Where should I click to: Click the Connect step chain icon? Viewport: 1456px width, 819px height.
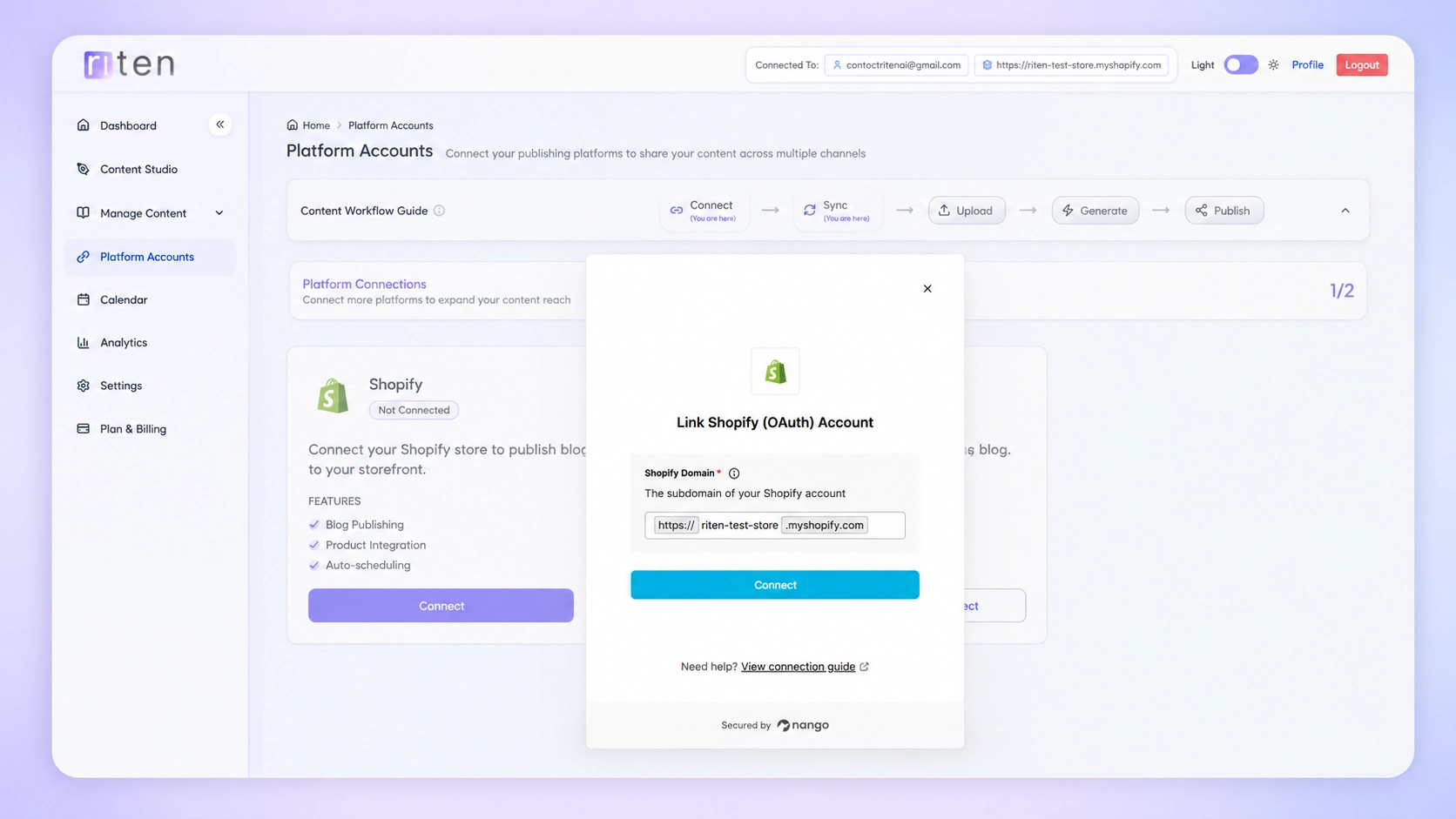[677, 211]
